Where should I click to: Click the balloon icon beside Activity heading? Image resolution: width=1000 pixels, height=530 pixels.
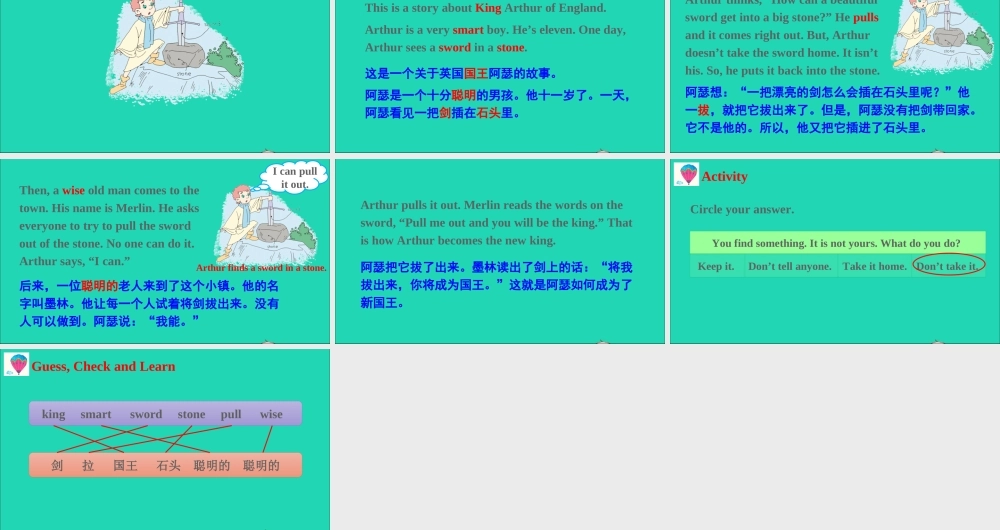686,174
